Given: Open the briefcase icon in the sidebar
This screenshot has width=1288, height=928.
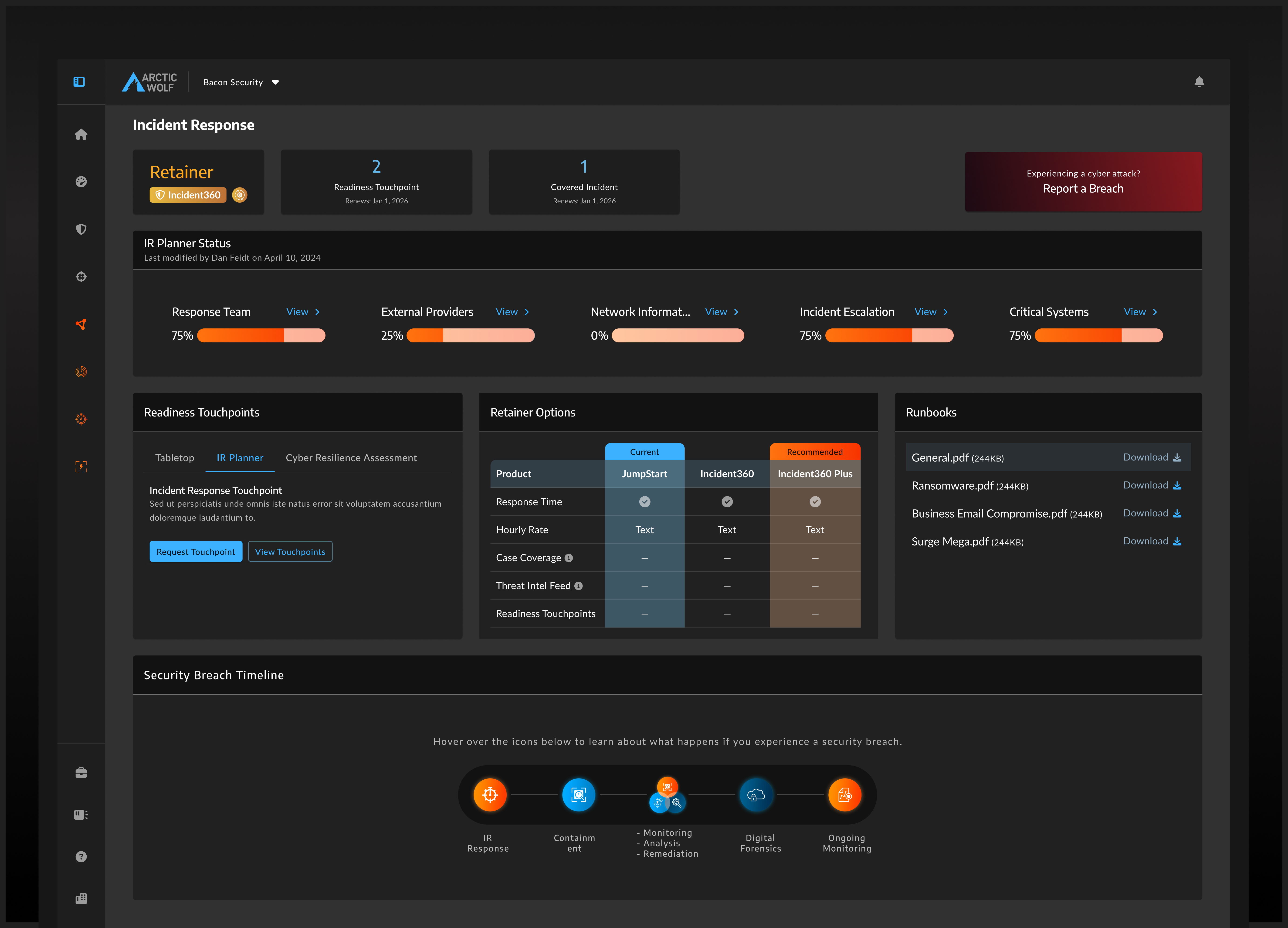Looking at the screenshot, I should pos(81,772).
